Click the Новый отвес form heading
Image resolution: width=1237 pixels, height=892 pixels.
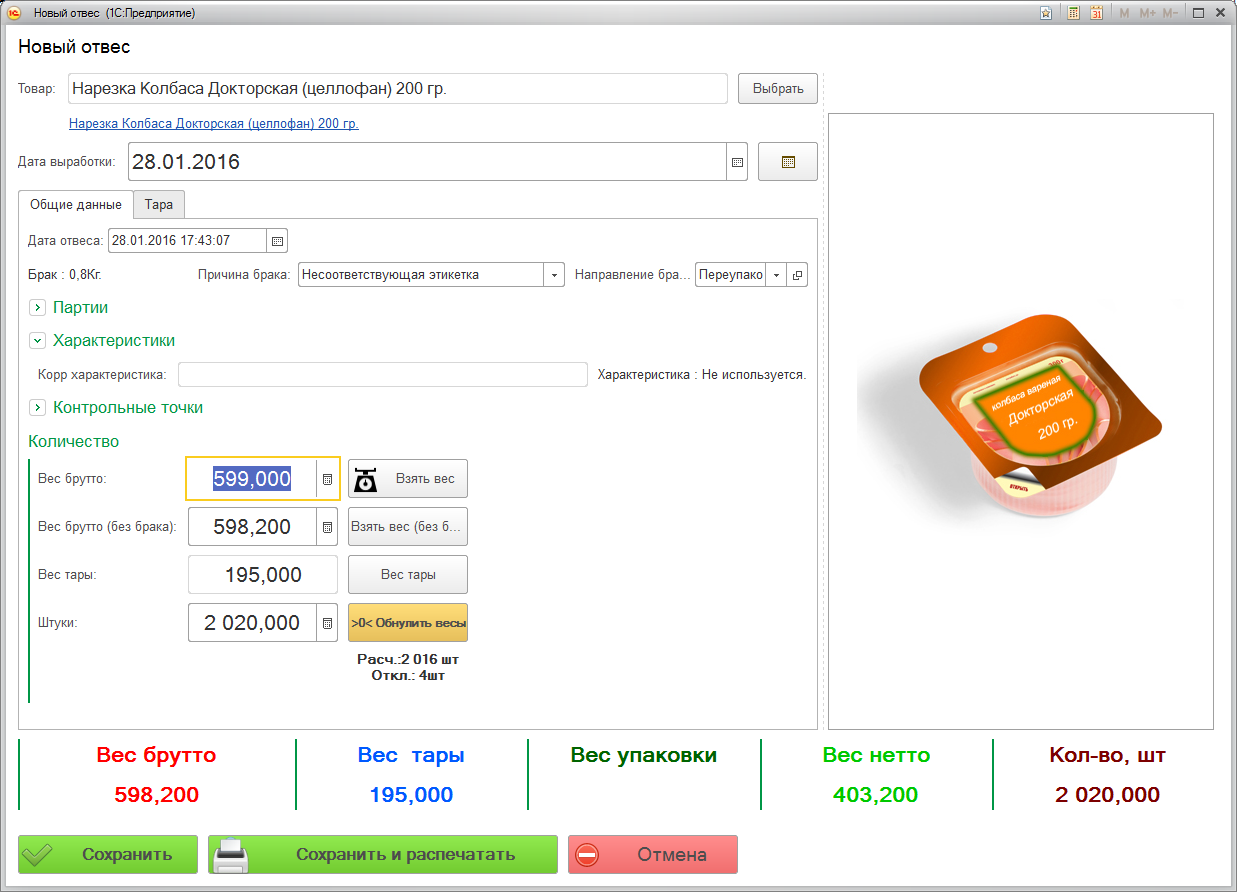[x=74, y=47]
